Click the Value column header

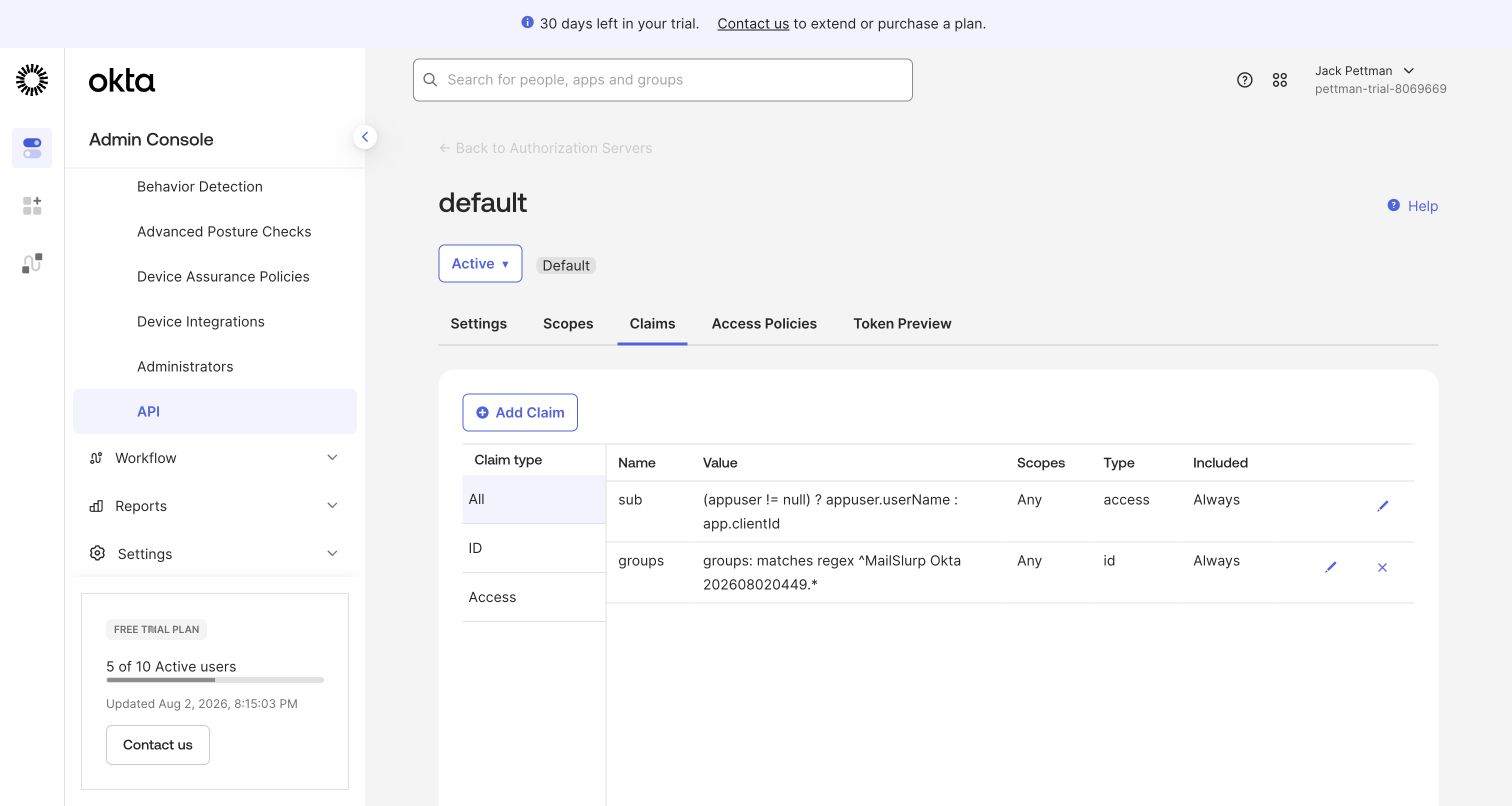tap(720, 463)
